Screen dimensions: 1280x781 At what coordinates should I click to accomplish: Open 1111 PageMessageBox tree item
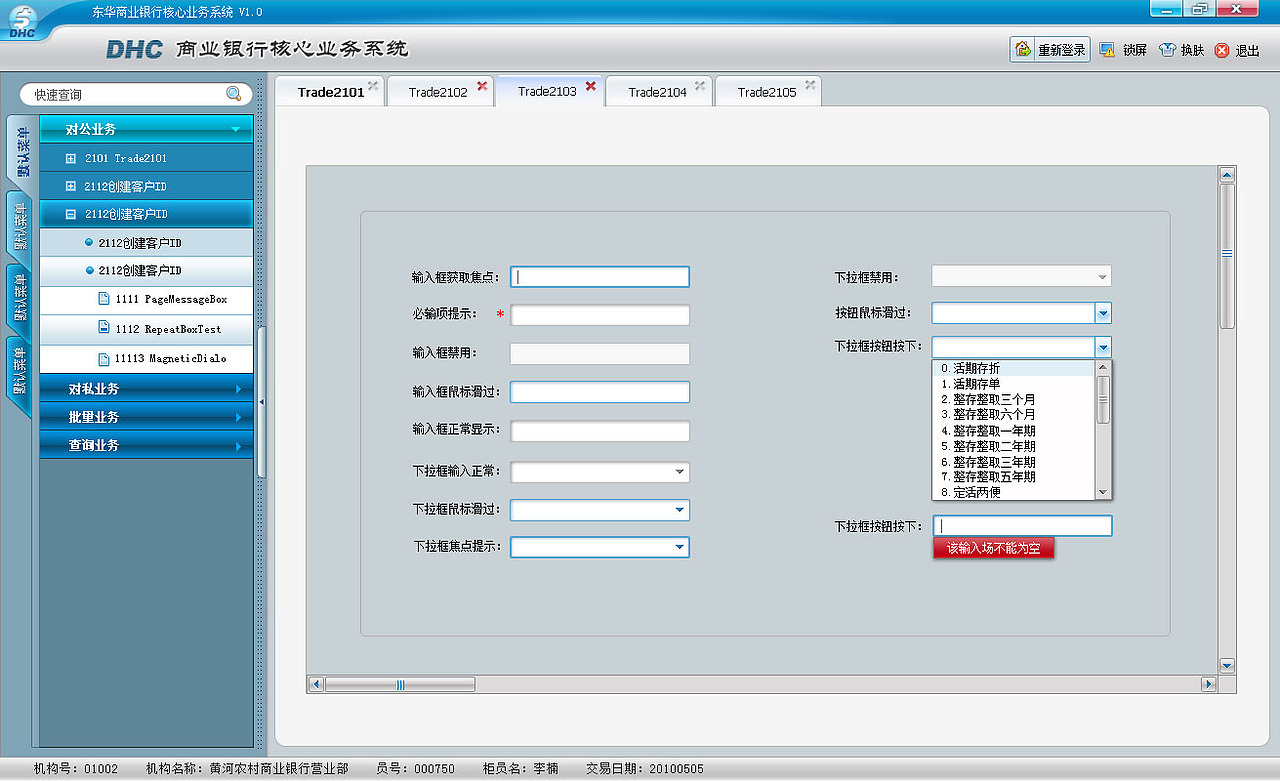pos(147,299)
